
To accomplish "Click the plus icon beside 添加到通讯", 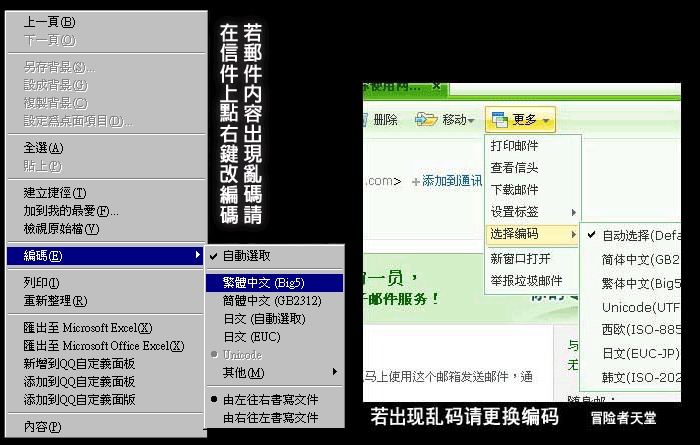I will click(x=414, y=181).
